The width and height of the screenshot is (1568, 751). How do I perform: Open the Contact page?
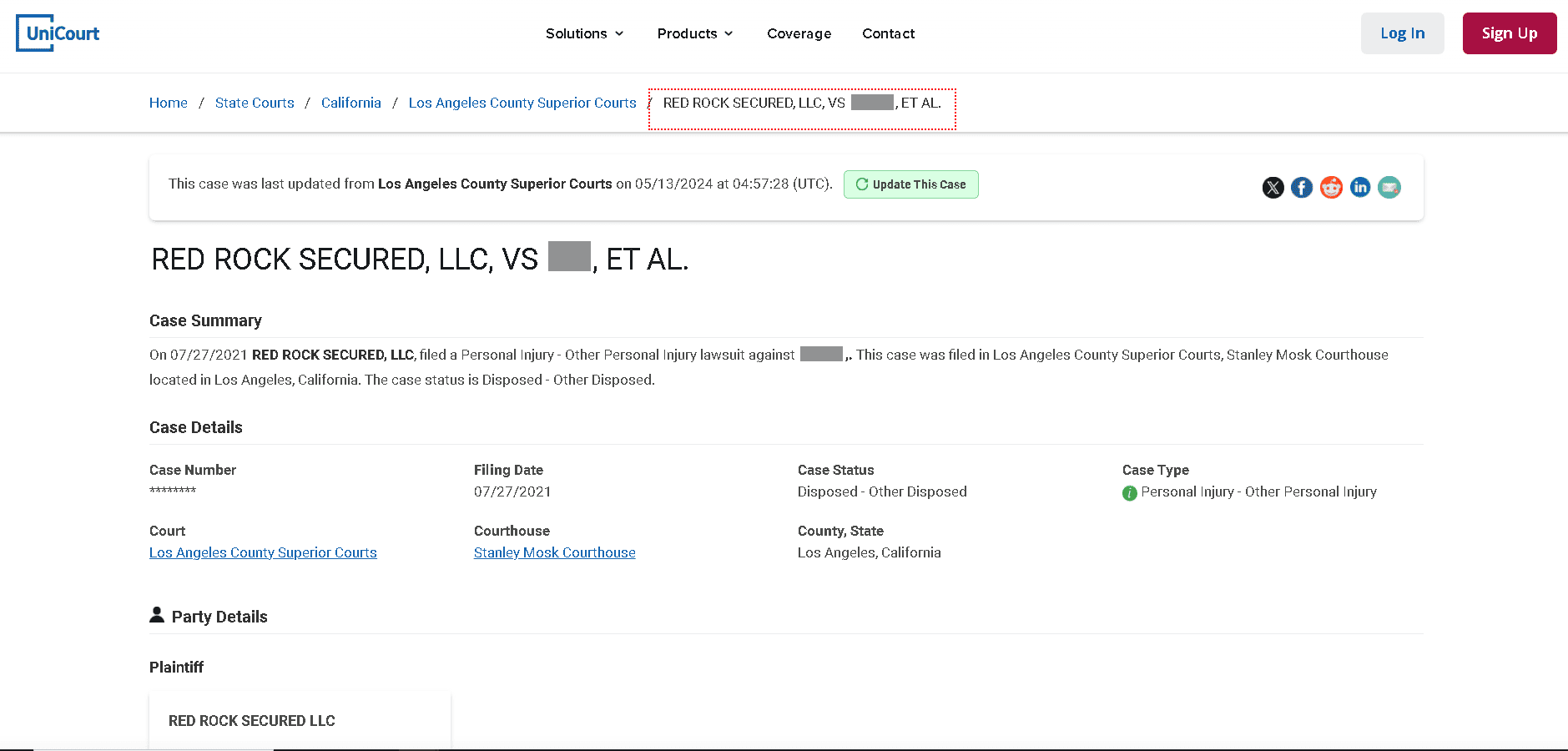[888, 33]
